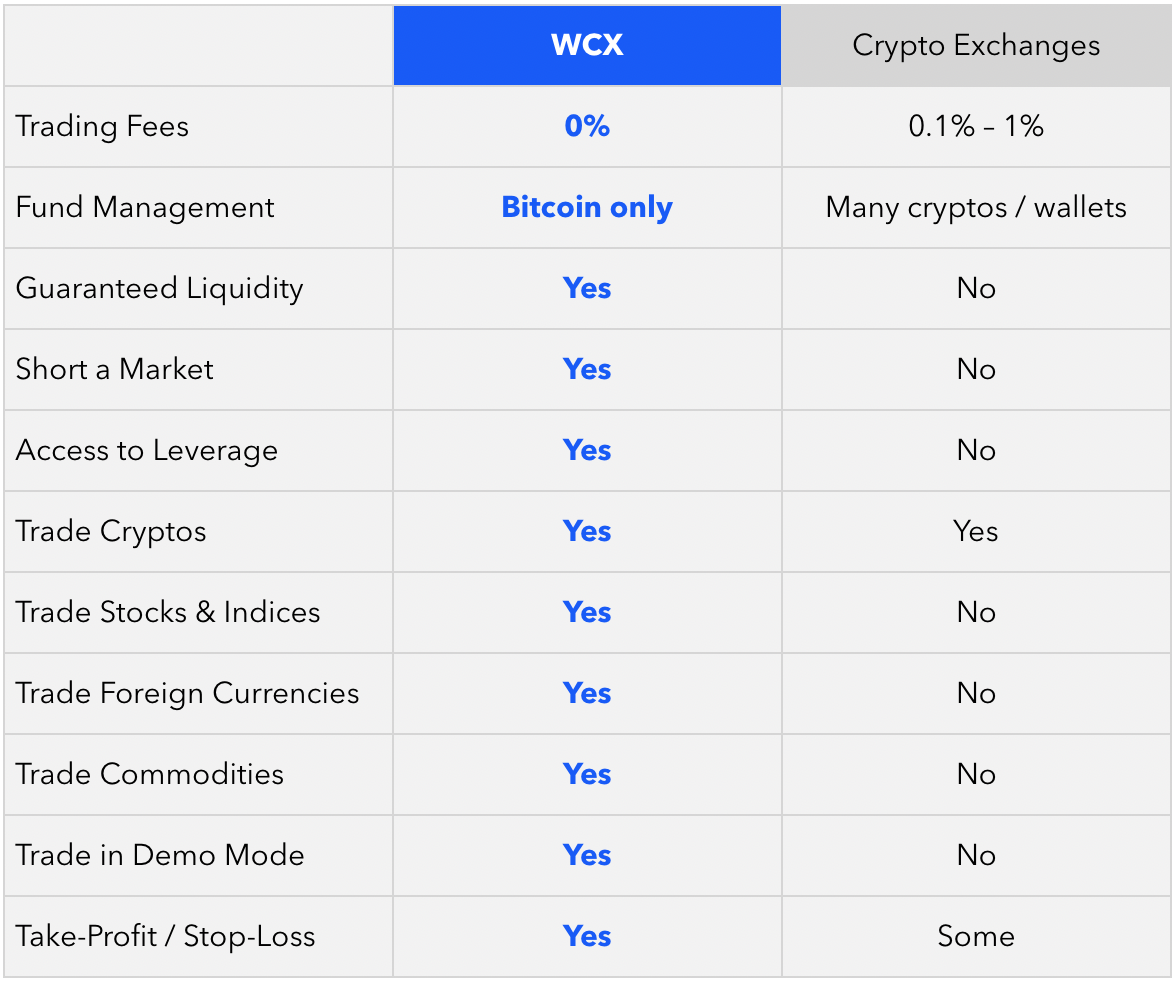Click No in Trade in Demo Mode row

[x=976, y=855]
